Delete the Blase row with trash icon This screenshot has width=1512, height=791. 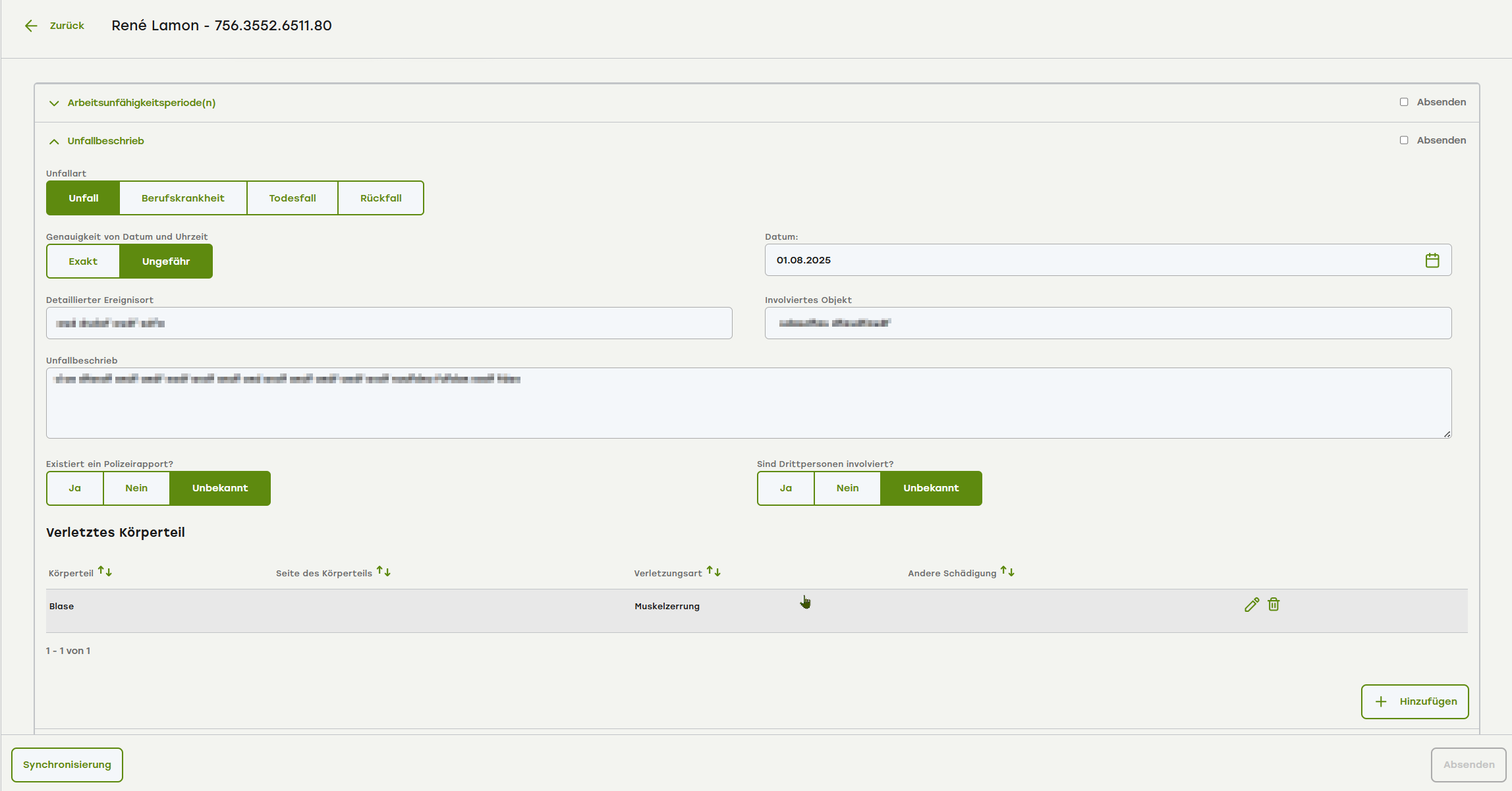tap(1274, 605)
